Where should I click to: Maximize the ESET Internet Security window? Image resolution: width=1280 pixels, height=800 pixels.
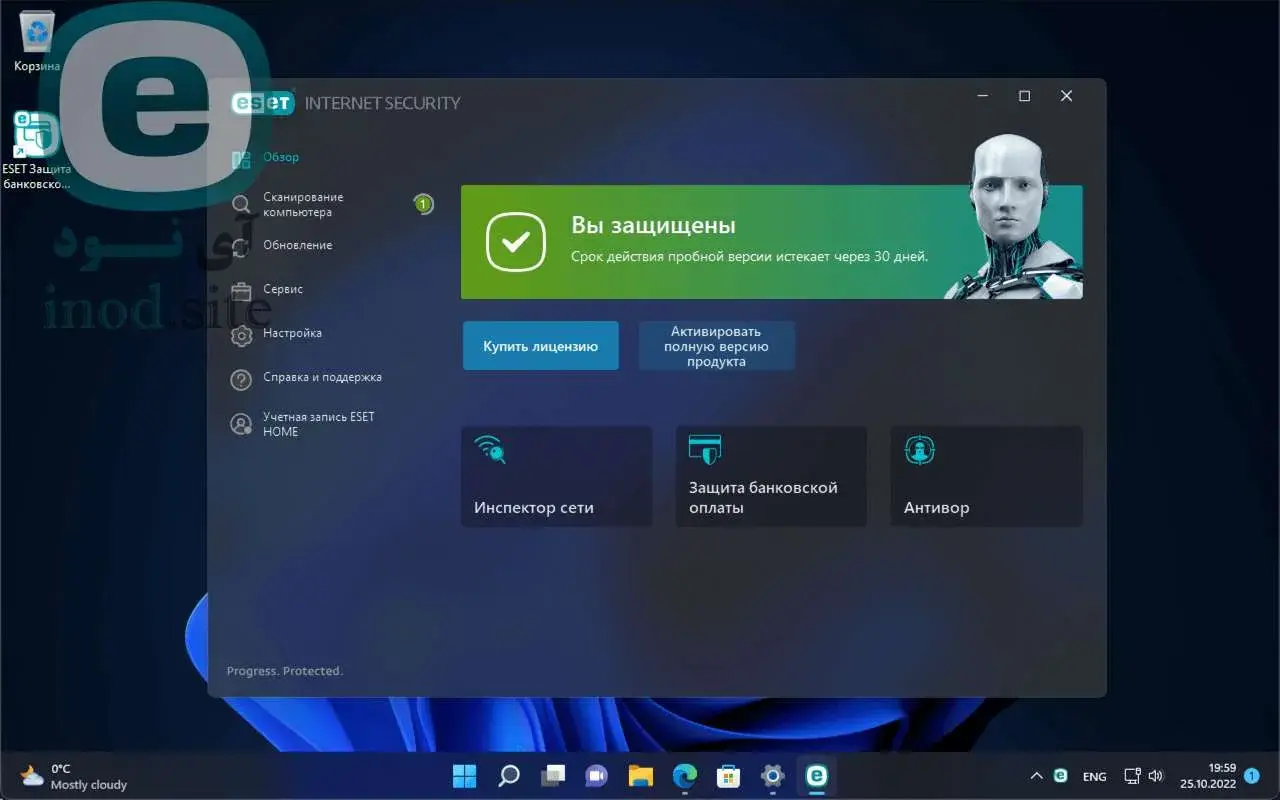pyautogui.click(x=1024, y=96)
